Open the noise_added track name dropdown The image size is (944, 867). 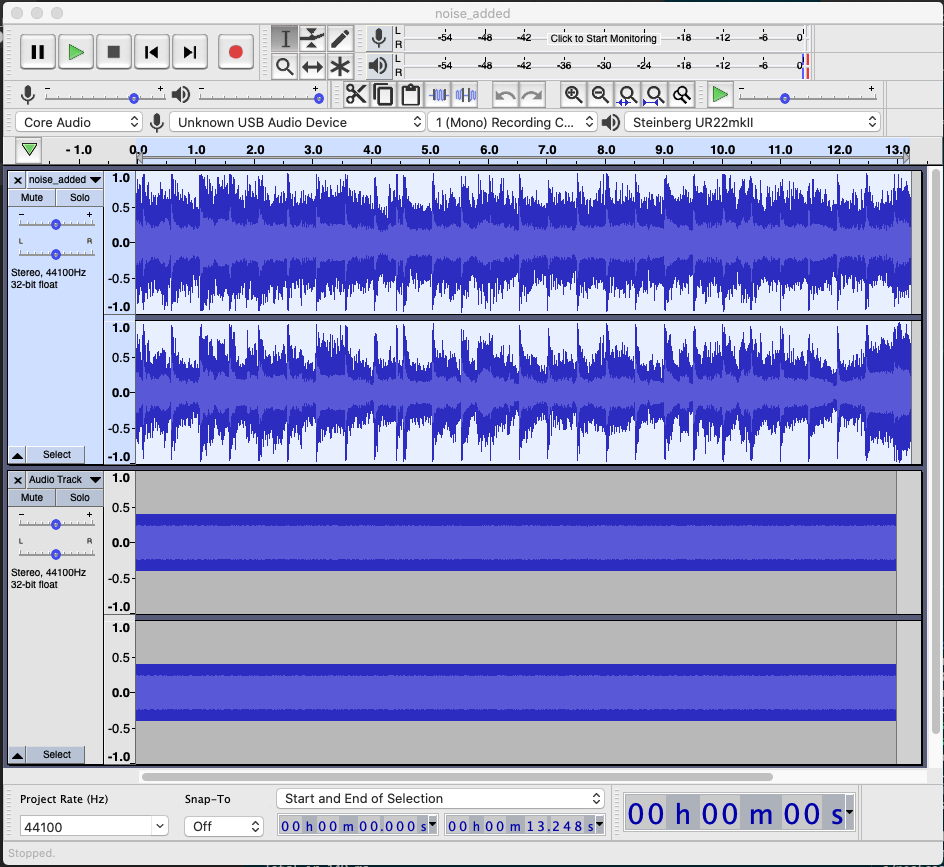click(x=58, y=180)
